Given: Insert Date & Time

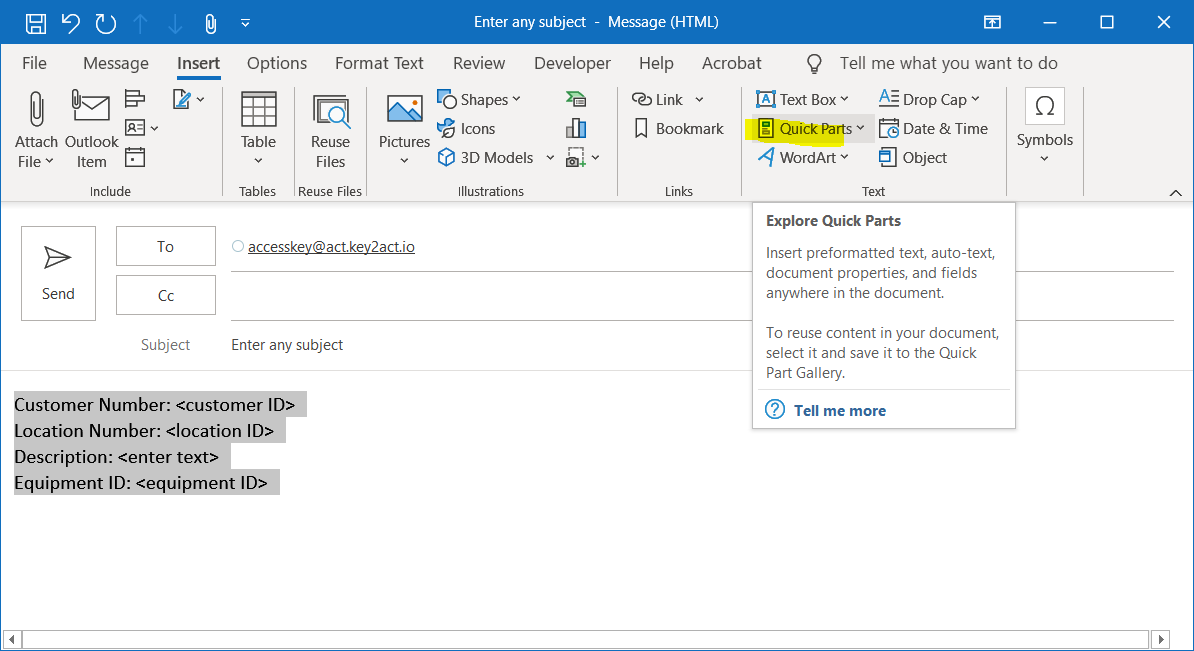Looking at the screenshot, I should [933, 129].
